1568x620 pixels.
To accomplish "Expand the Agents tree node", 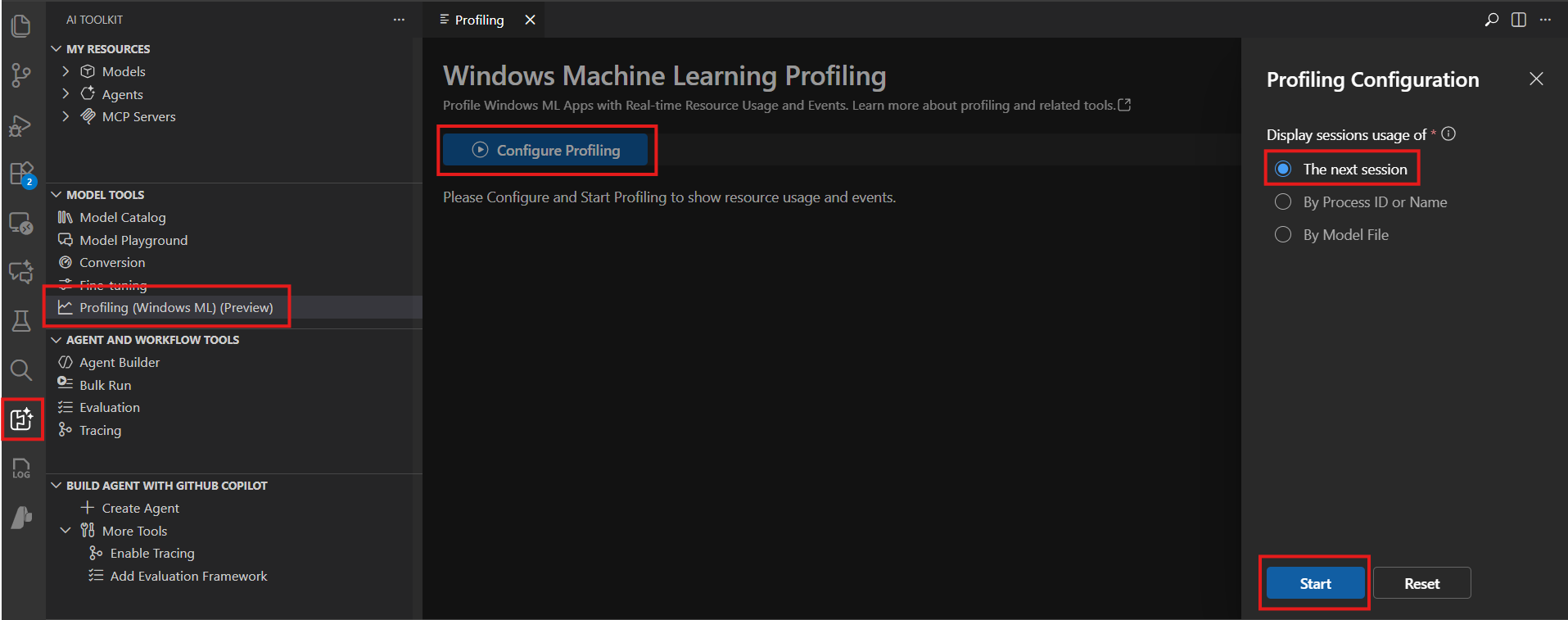I will [x=66, y=94].
